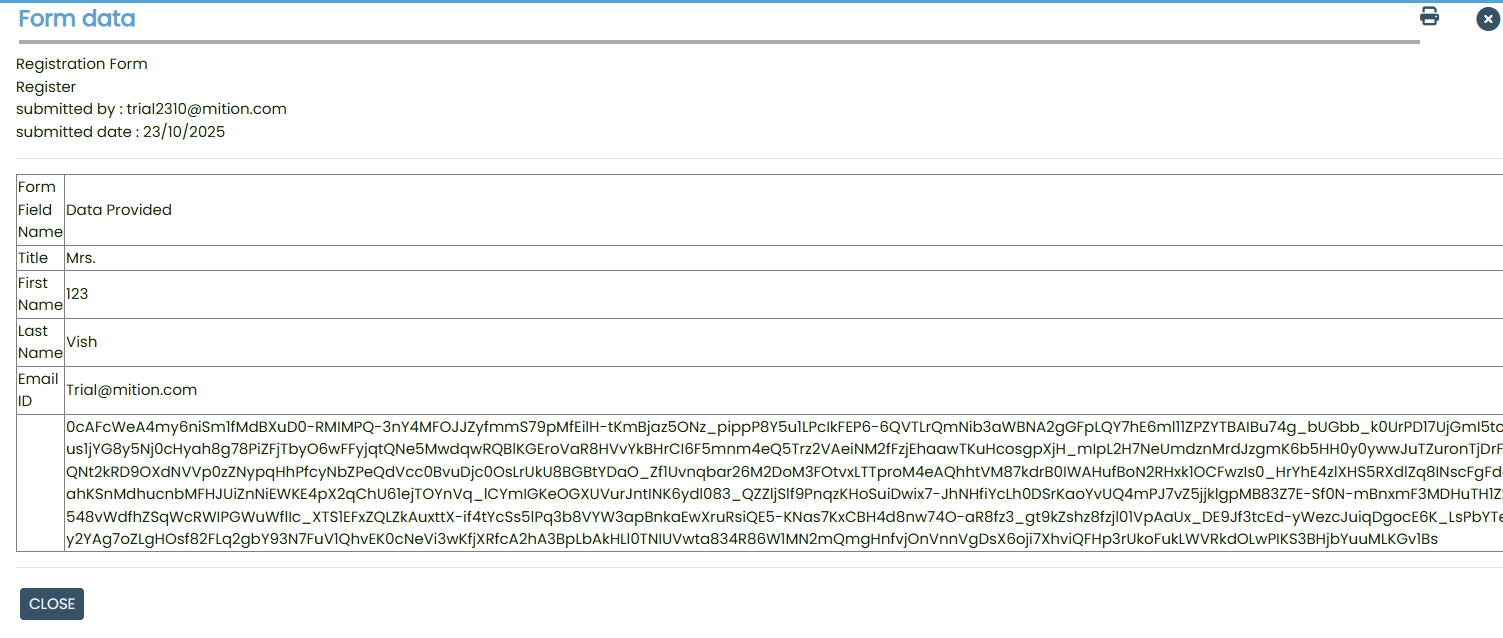Image resolution: width=1503 pixels, height=638 pixels.
Task: Click the Form data heading
Action: pos(77,19)
